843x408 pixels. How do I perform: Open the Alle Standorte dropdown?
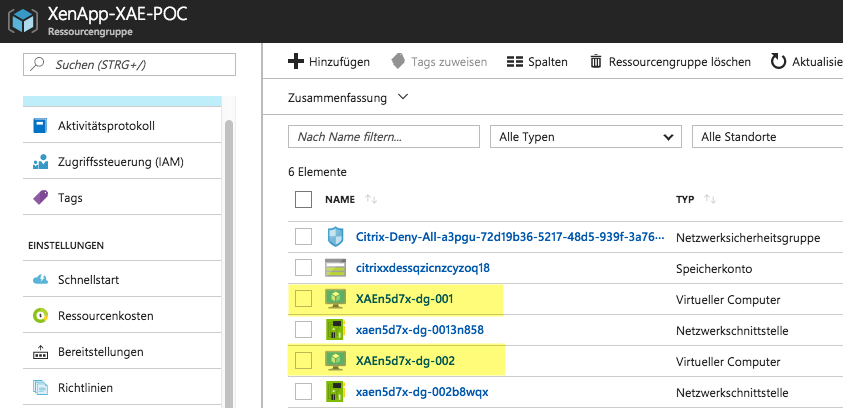pos(768,137)
